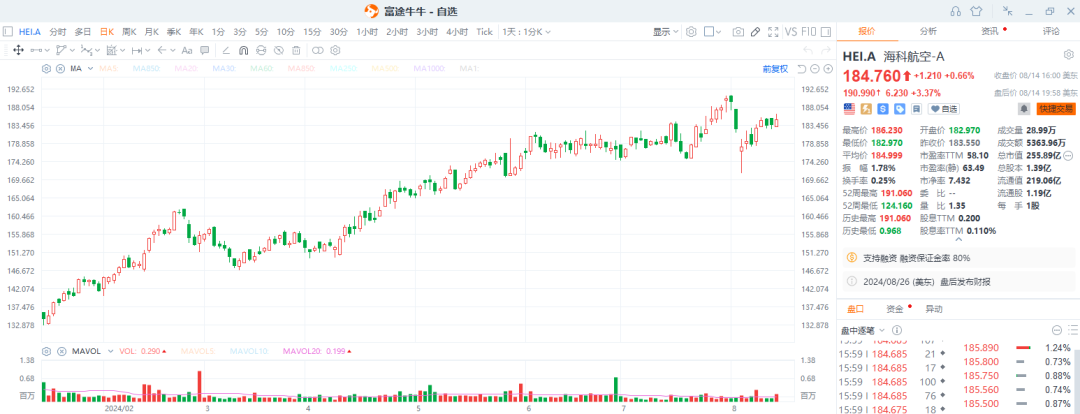Click info icon beside 盘中逐笔

897,330
